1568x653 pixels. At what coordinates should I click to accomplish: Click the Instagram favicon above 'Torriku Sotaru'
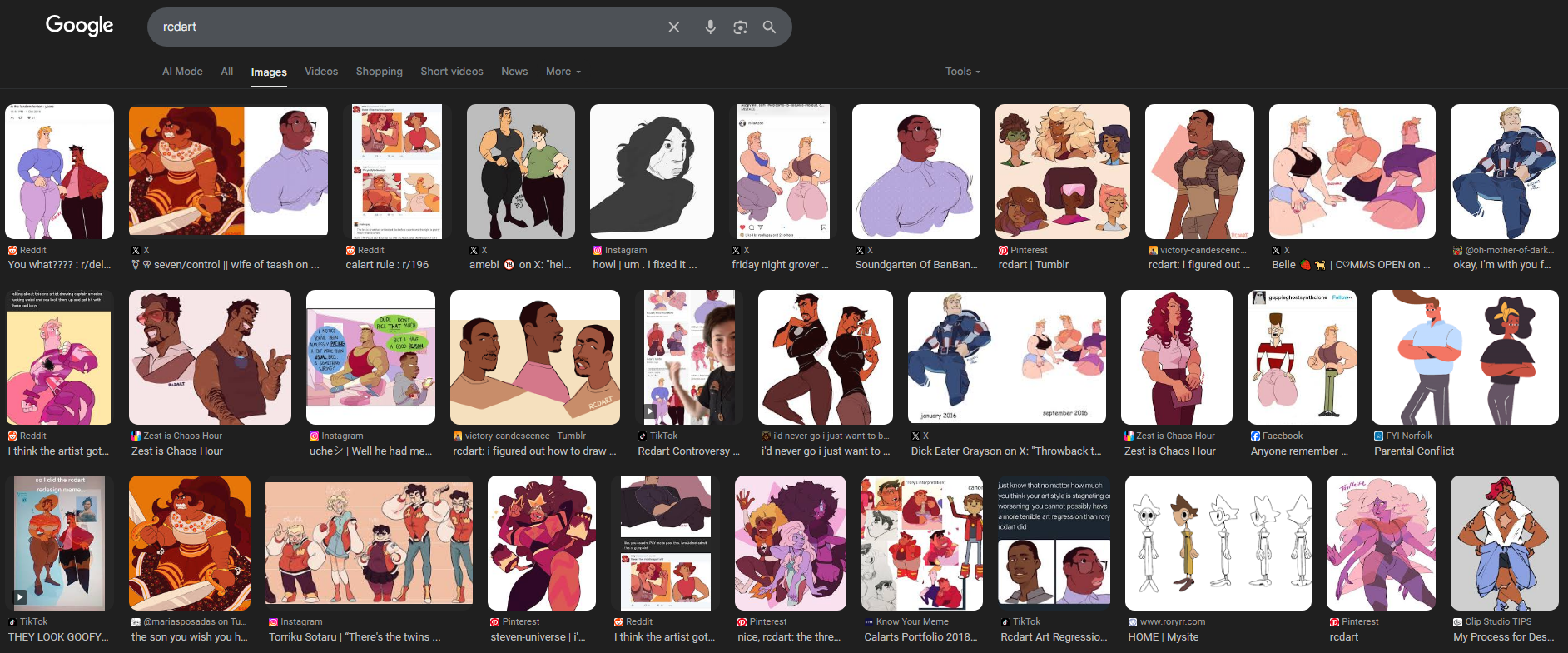tap(273, 621)
